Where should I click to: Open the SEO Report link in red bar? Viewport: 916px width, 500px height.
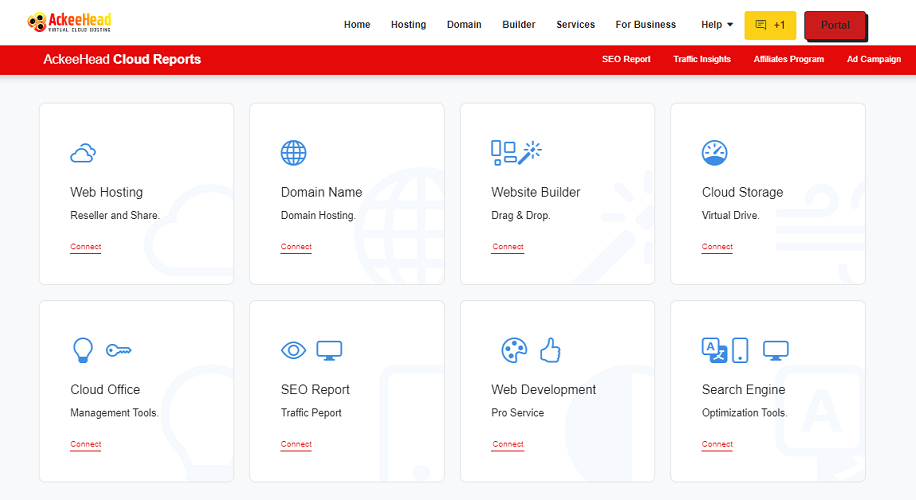[626, 59]
